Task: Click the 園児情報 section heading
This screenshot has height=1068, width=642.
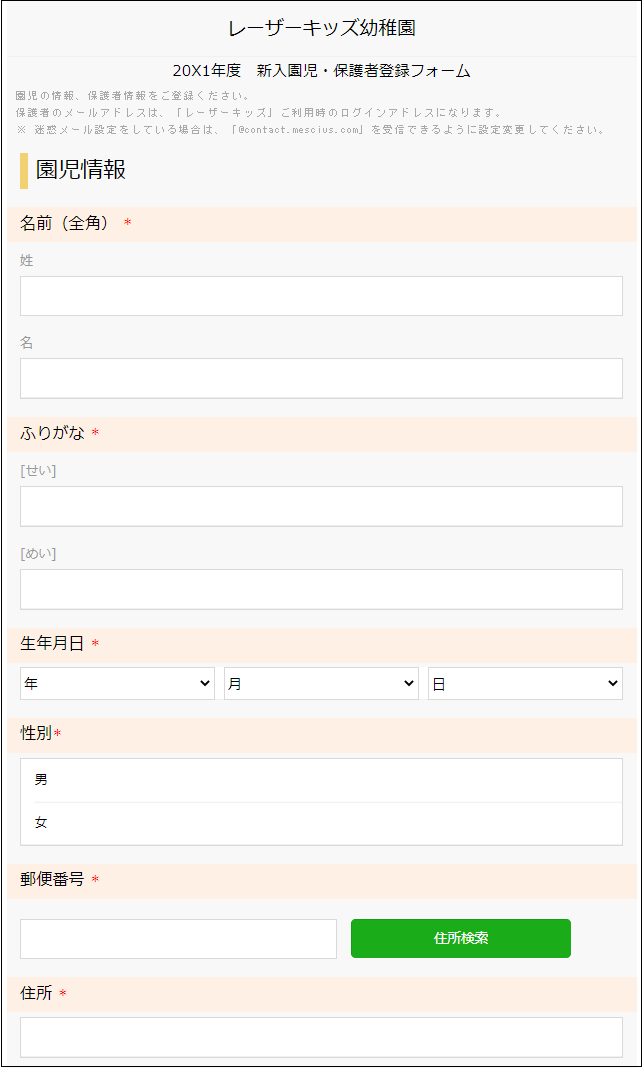Action: click(81, 170)
